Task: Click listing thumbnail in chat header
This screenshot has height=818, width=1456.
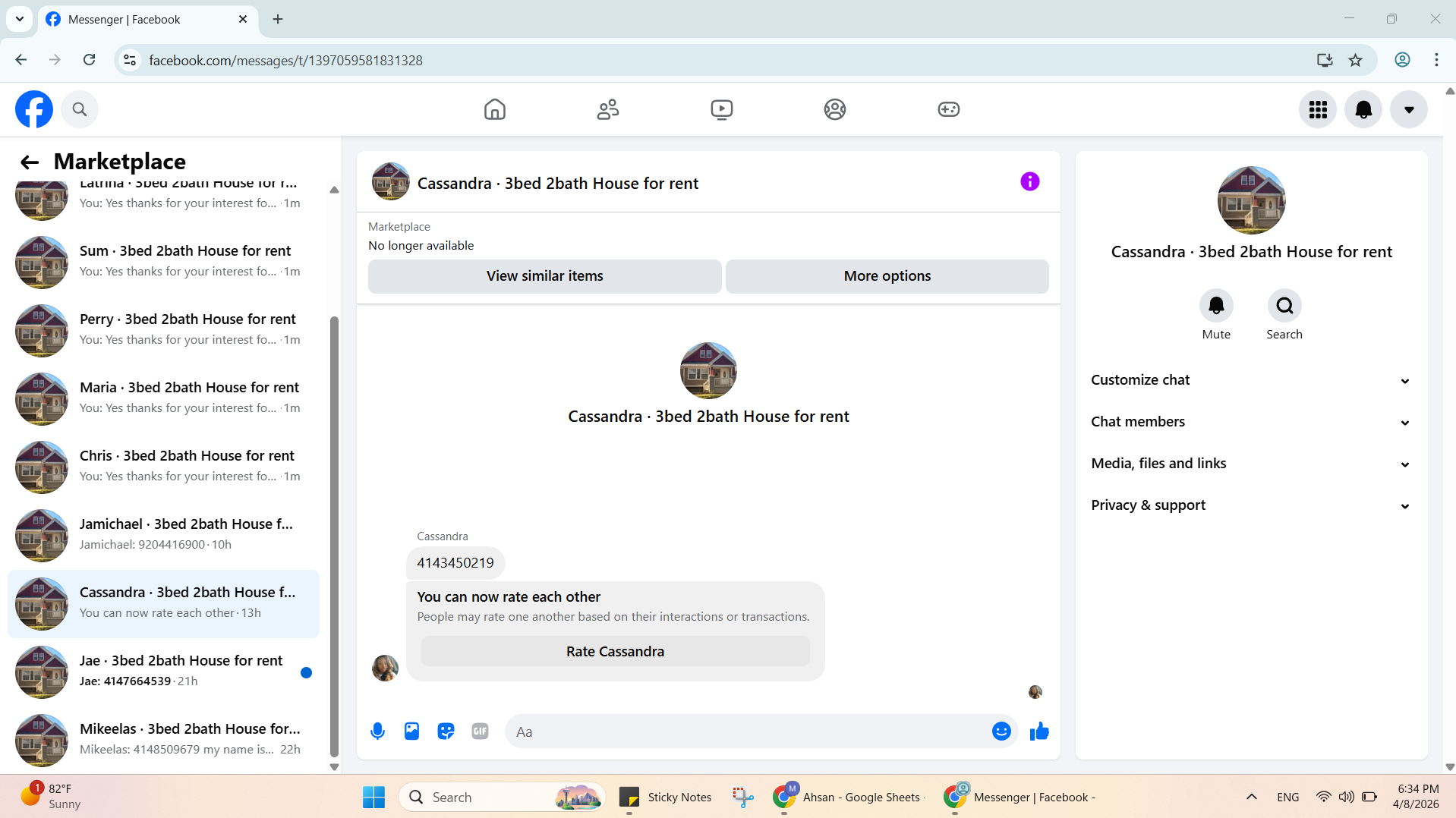Action: (x=390, y=181)
